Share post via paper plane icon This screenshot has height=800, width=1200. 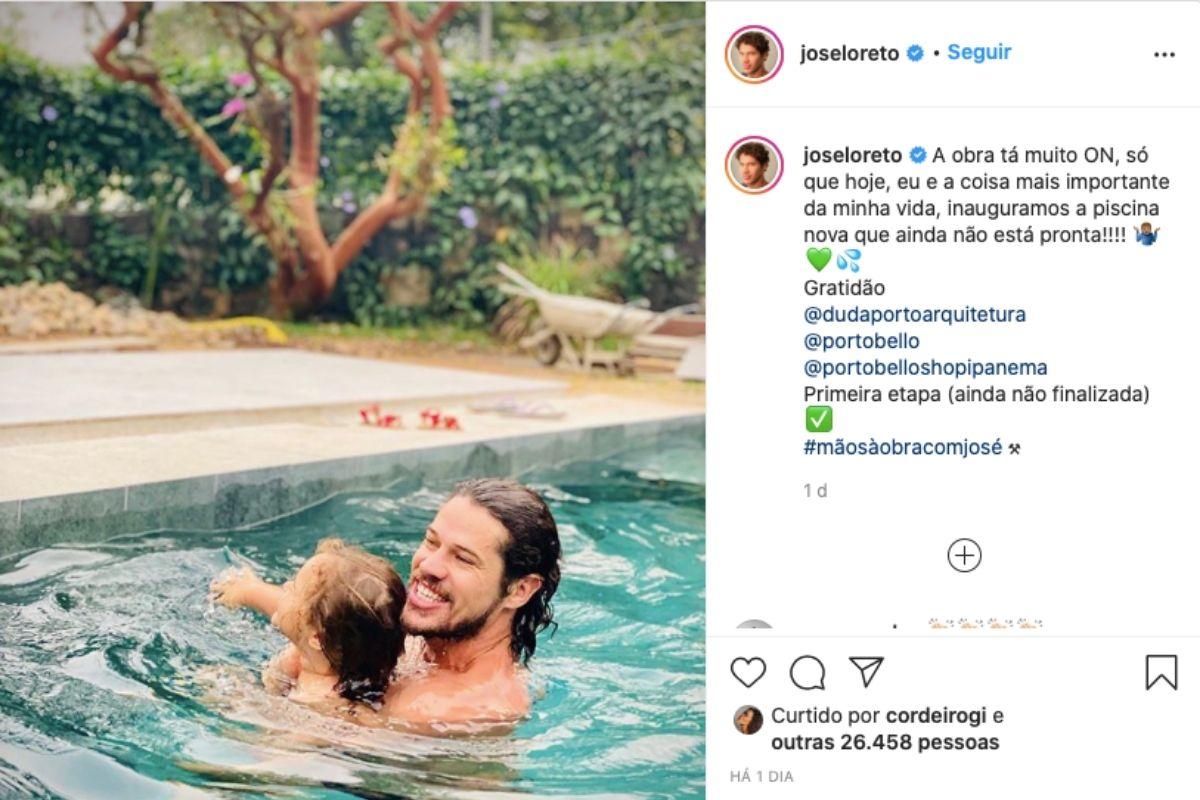pyautogui.click(x=866, y=671)
